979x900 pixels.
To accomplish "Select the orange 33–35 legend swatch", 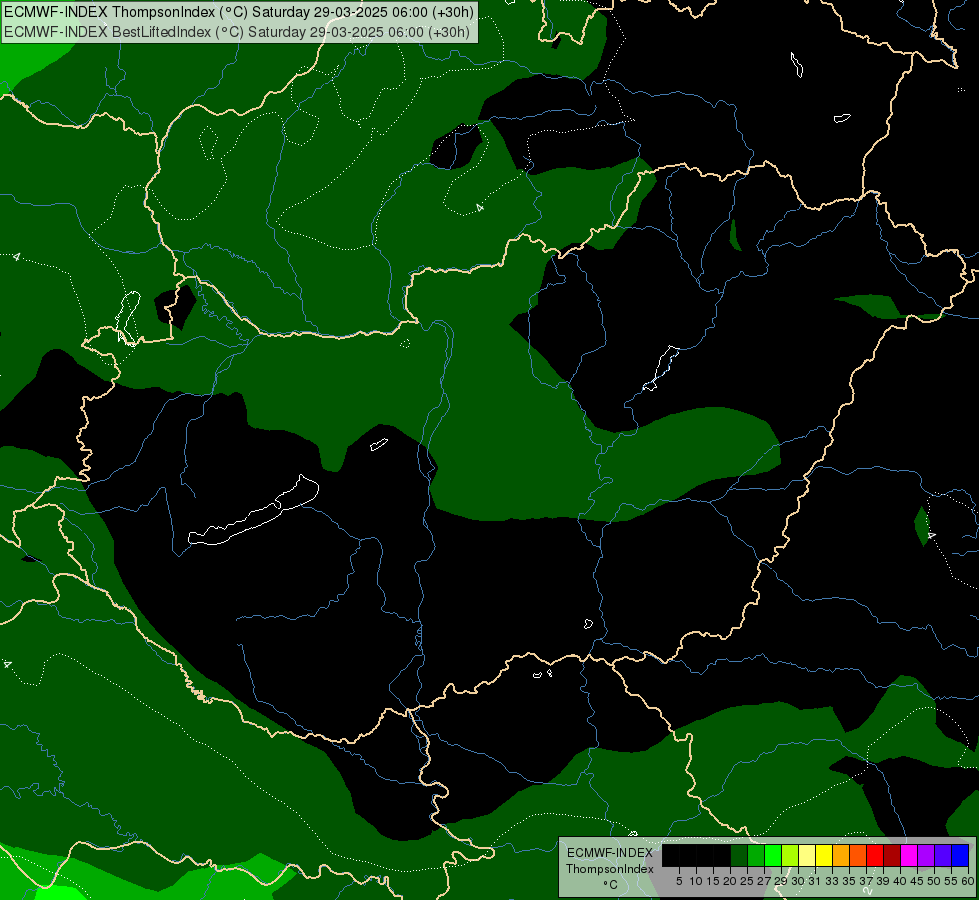I will pyautogui.click(x=841, y=856).
